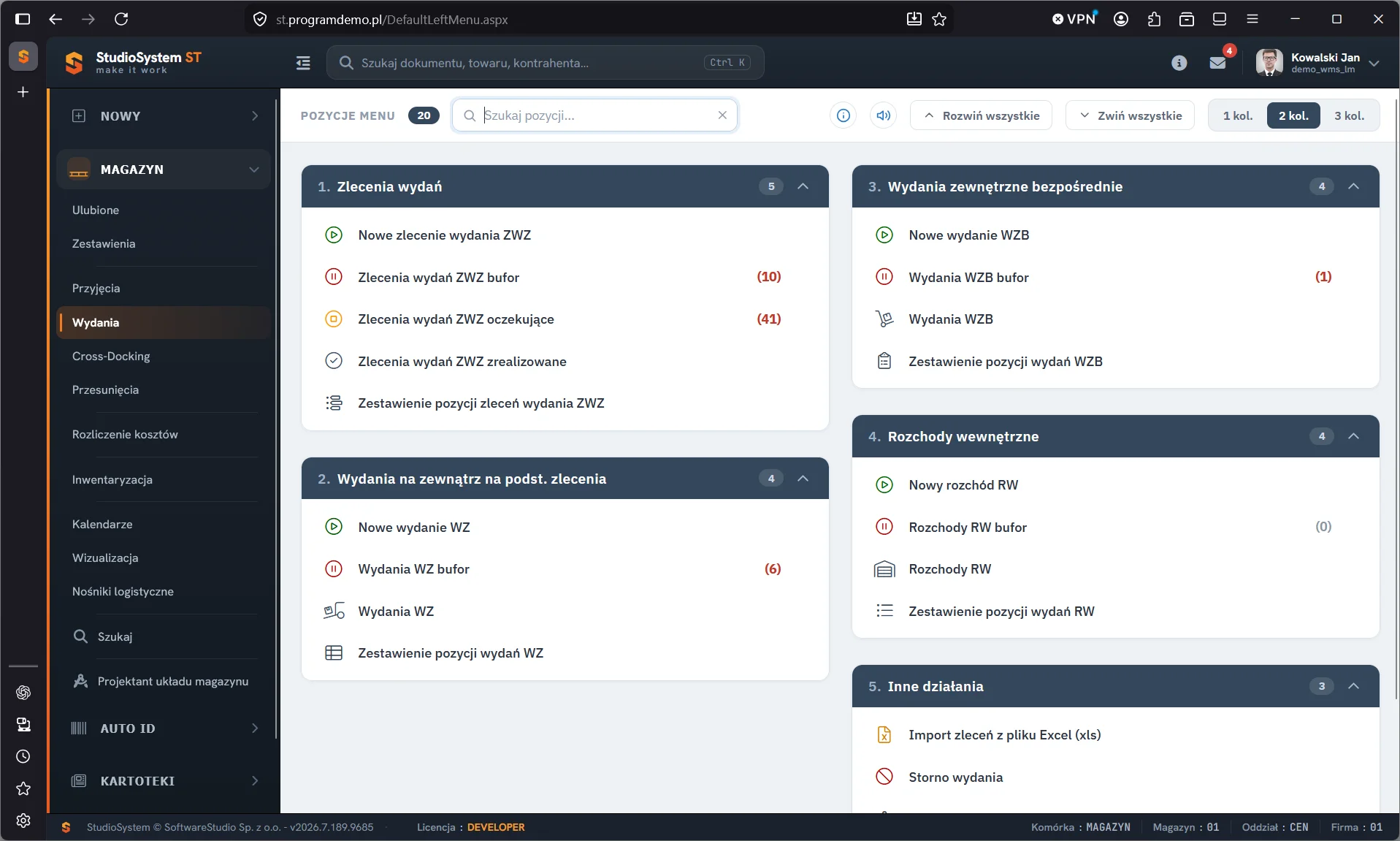Select Przyjęcia in the sidebar menu
Viewport: 1400px width, 841px height.
tap(96, 288)
